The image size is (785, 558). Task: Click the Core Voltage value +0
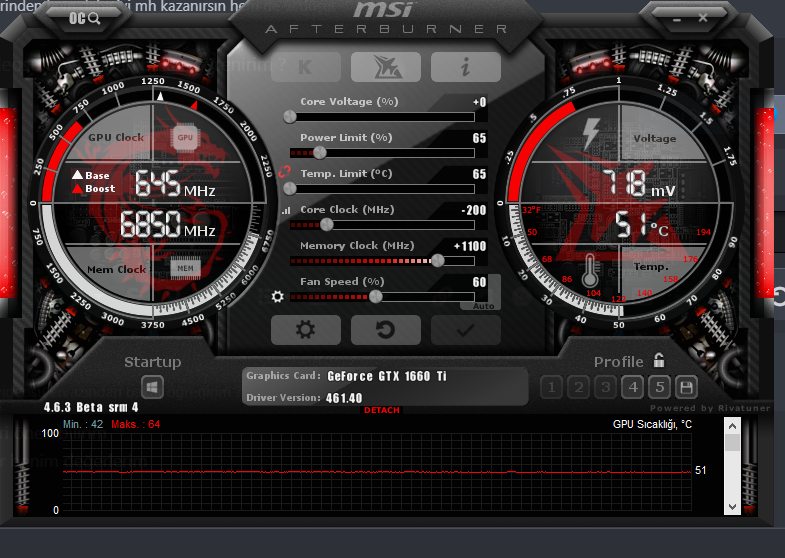point(480,102)
